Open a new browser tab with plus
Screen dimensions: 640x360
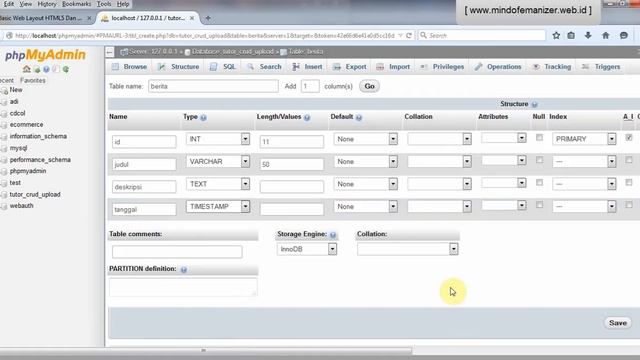[x=208, y=18]
